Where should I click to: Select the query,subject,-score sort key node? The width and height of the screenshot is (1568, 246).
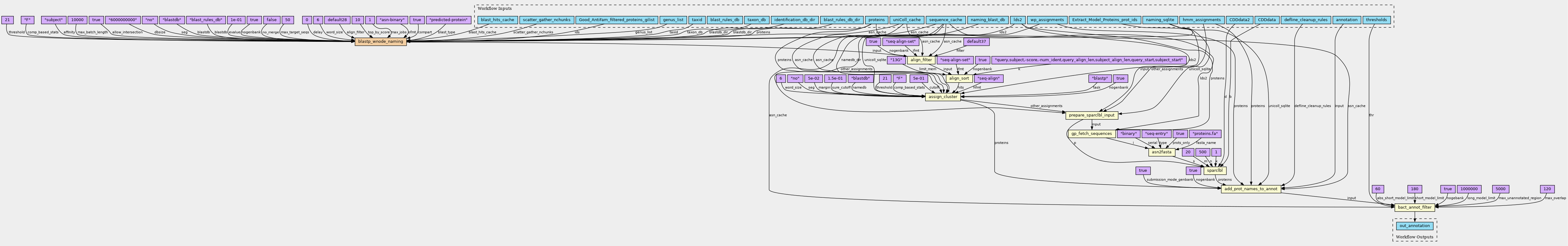[x=1089, y=60]
